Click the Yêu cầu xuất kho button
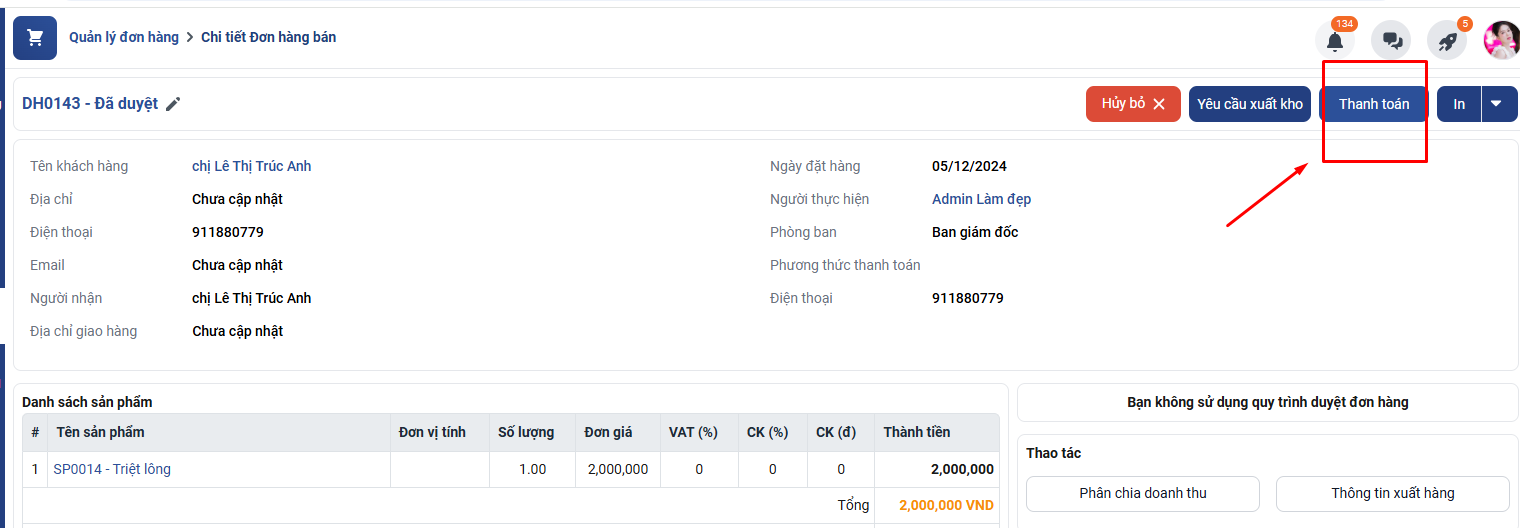This screenshot has height=528, width=1520. (x=1249, y=104)
